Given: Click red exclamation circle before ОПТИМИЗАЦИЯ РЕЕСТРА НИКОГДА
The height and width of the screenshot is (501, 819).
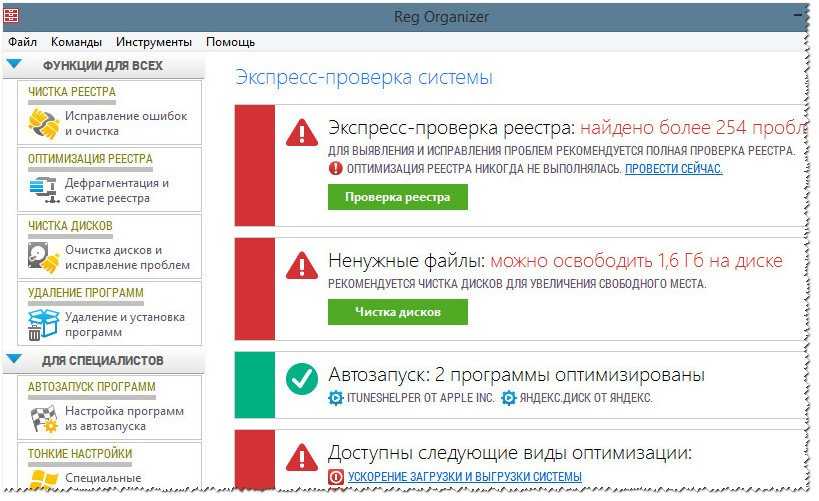Looking at the screenshot, I should tap(335, 168).
